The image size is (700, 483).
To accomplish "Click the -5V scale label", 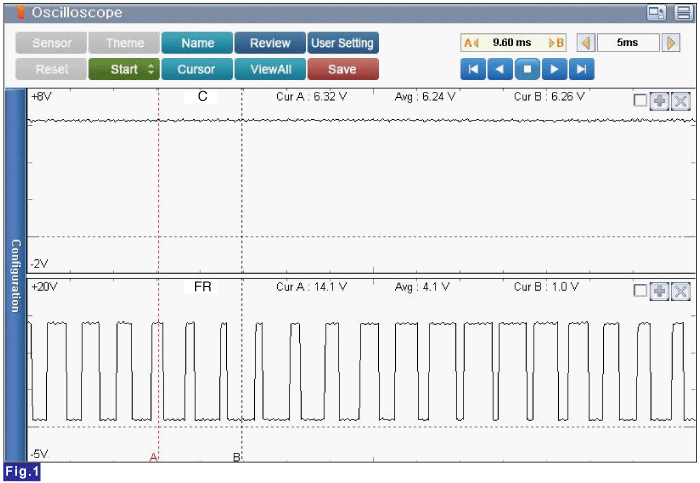I will pos(39,454).
